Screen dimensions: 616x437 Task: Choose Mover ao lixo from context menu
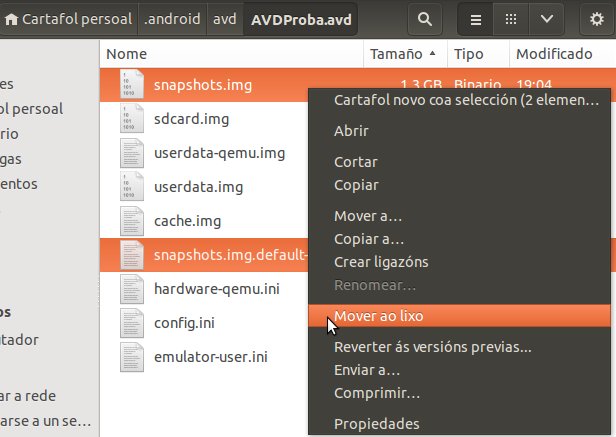tap(460, 316)
